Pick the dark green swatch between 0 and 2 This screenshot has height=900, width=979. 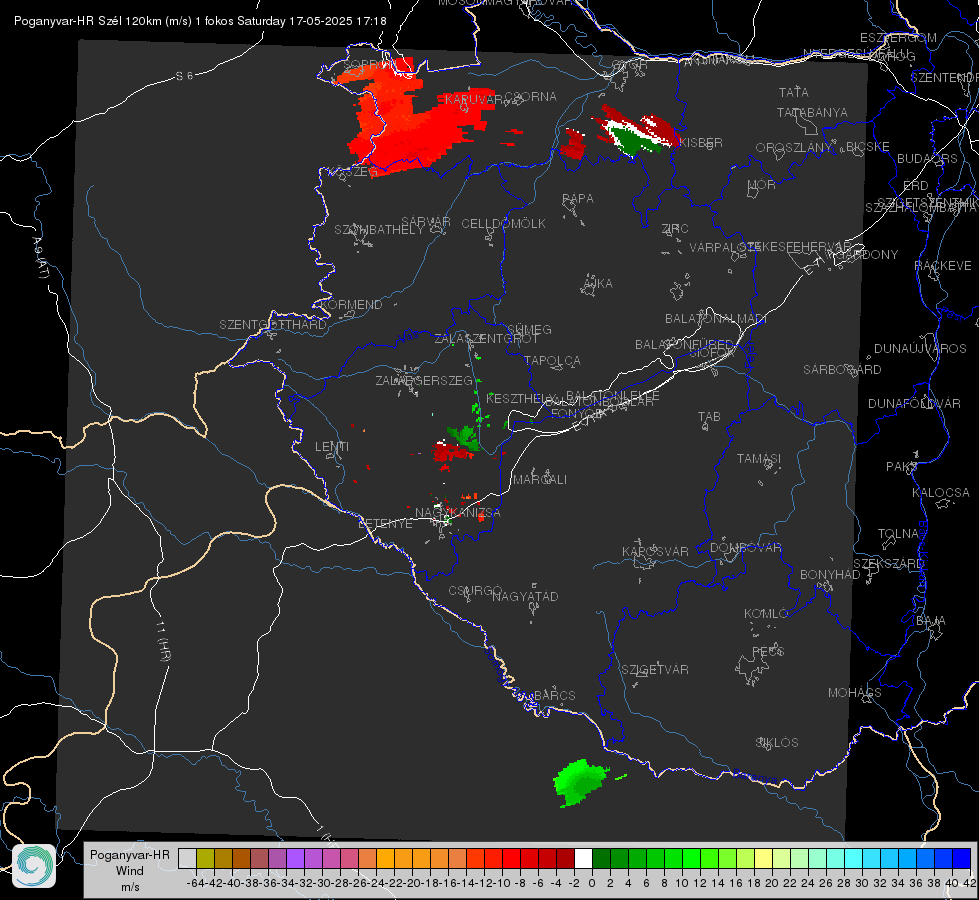click(x=601, y=859)
